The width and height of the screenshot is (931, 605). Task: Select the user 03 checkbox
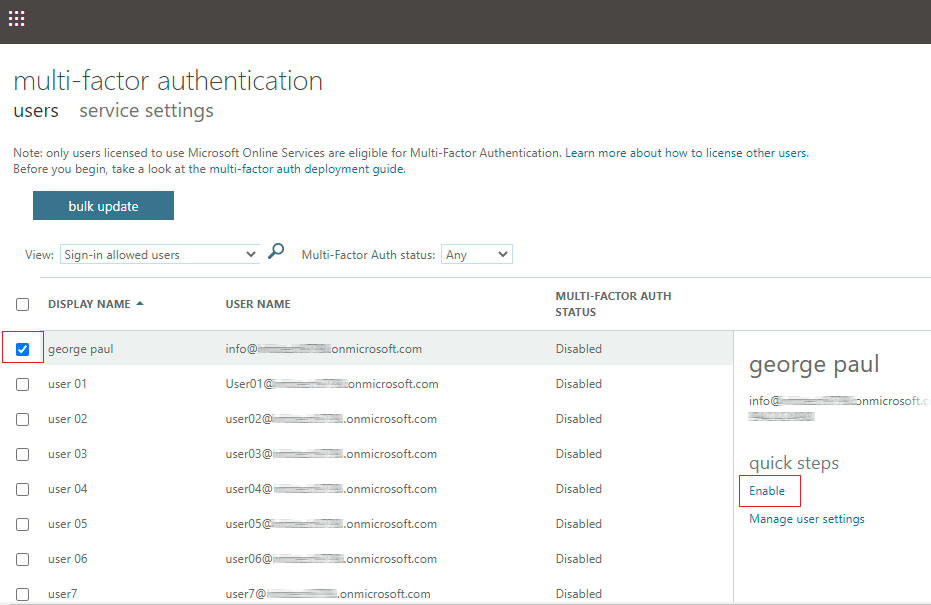[x=23, y=454]
